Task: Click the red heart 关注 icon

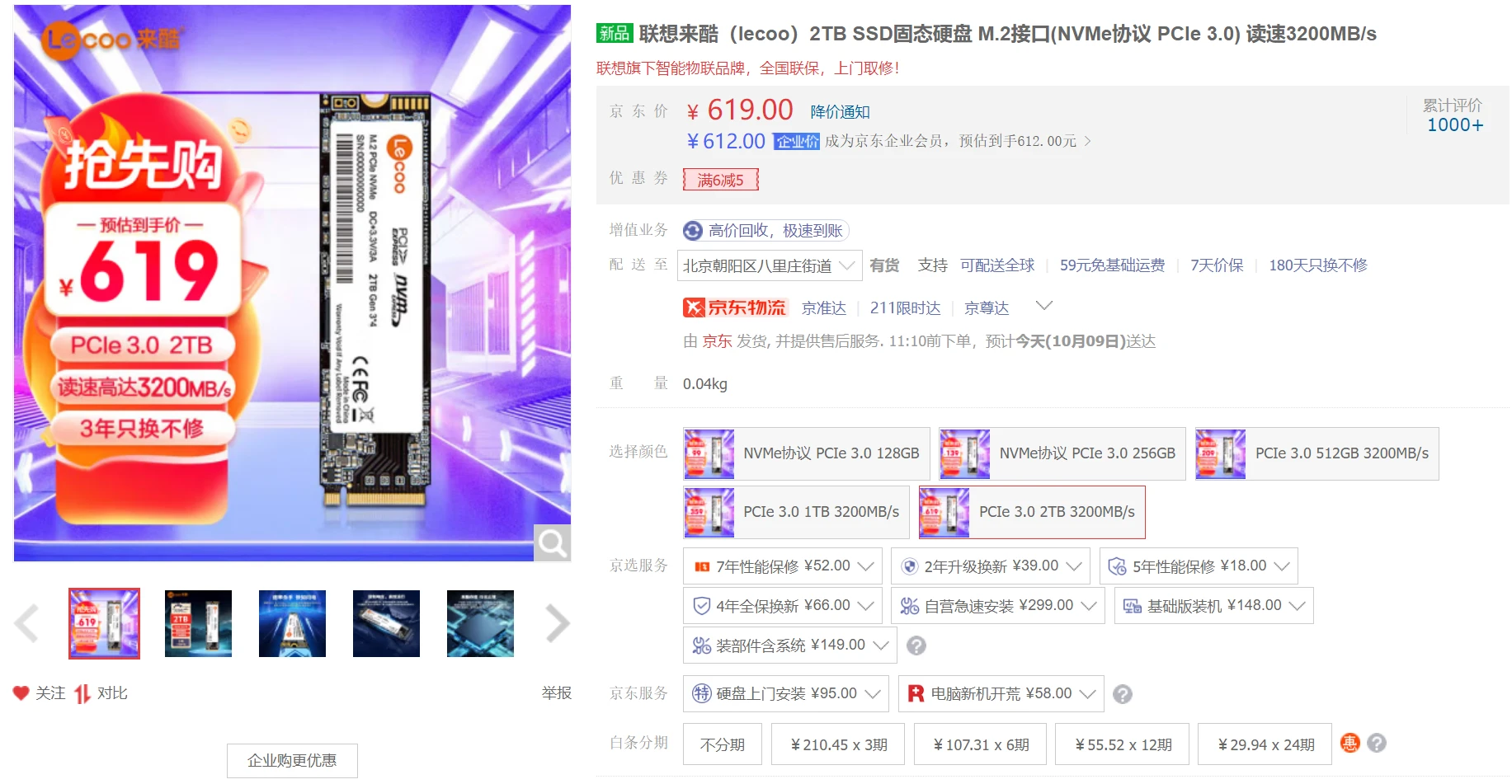Action: click(x=21, y=693)
